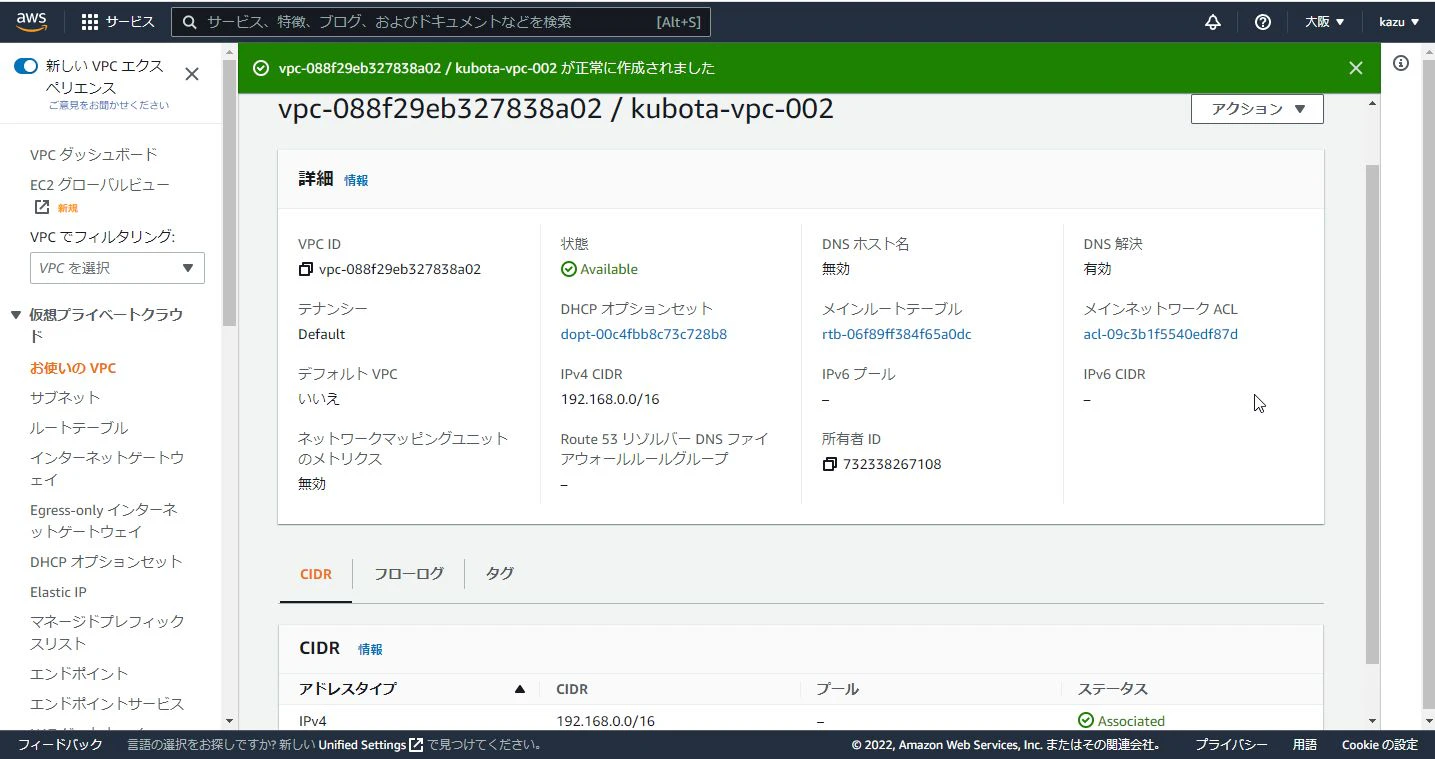Image resolution: width=1435 pixels, height=759 pixels.
Task: Open network ACL acl-09c3b1f5540edf87d link
Action: coord(1161,334)
